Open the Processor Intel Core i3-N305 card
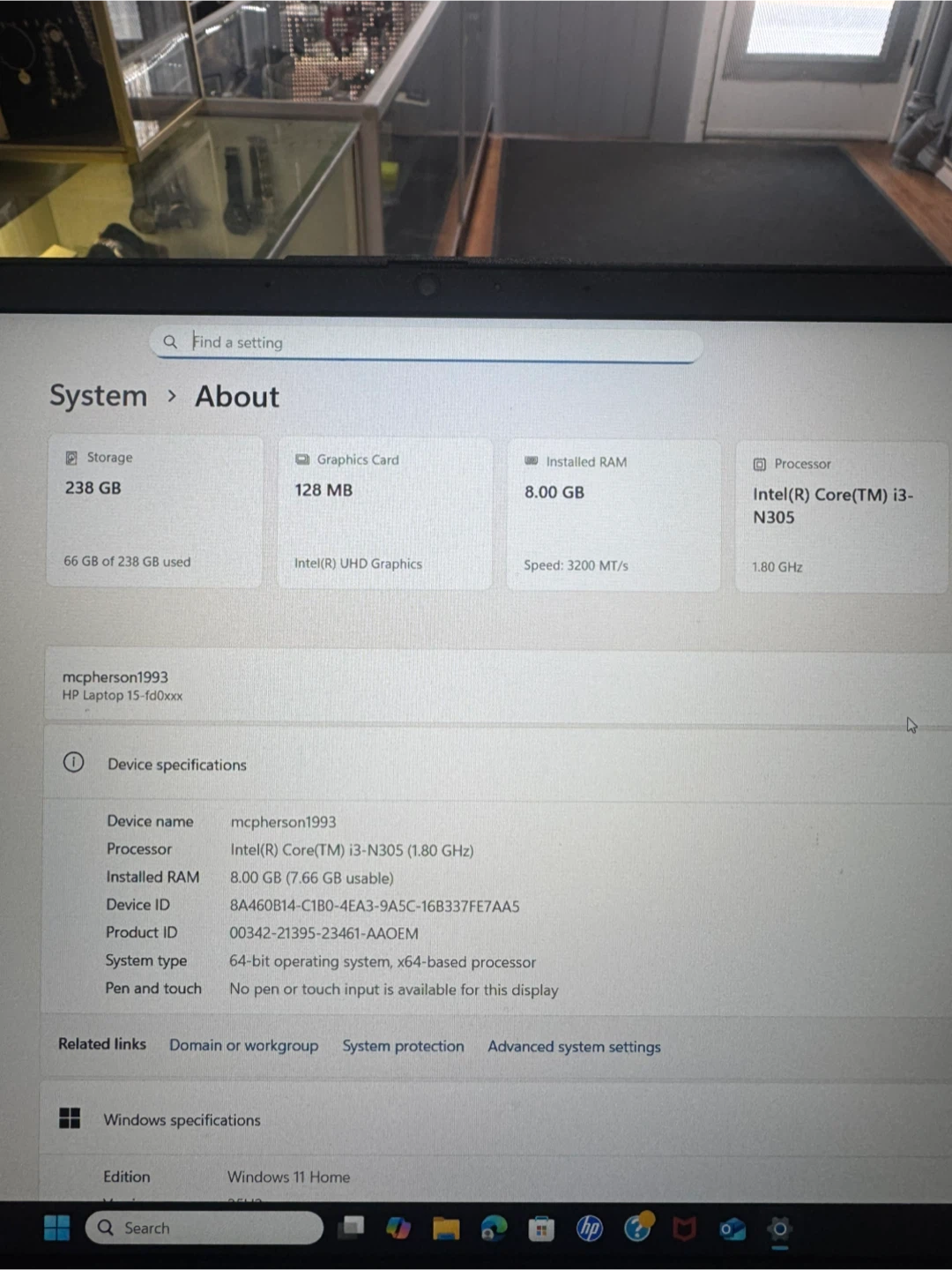 842,517
